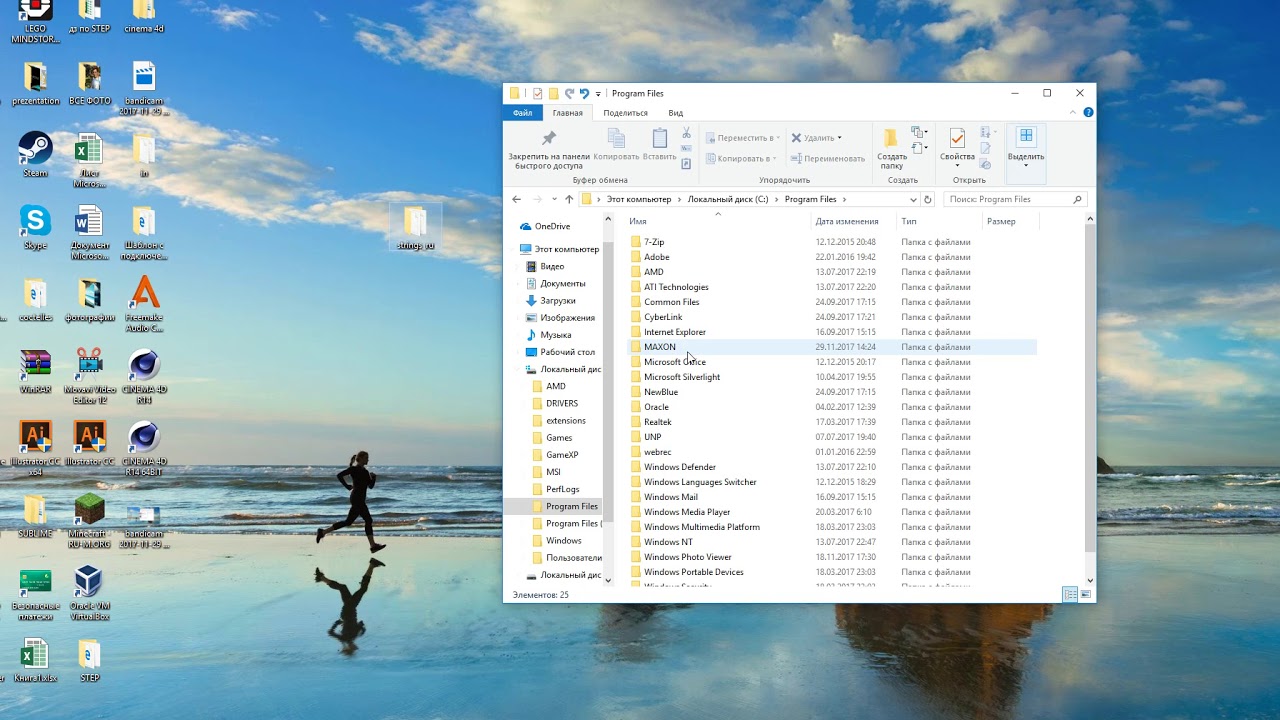Click the Вставить paste clipboard icon
The height and width of the screenshot is (720, 1280).
coord(660,139)
